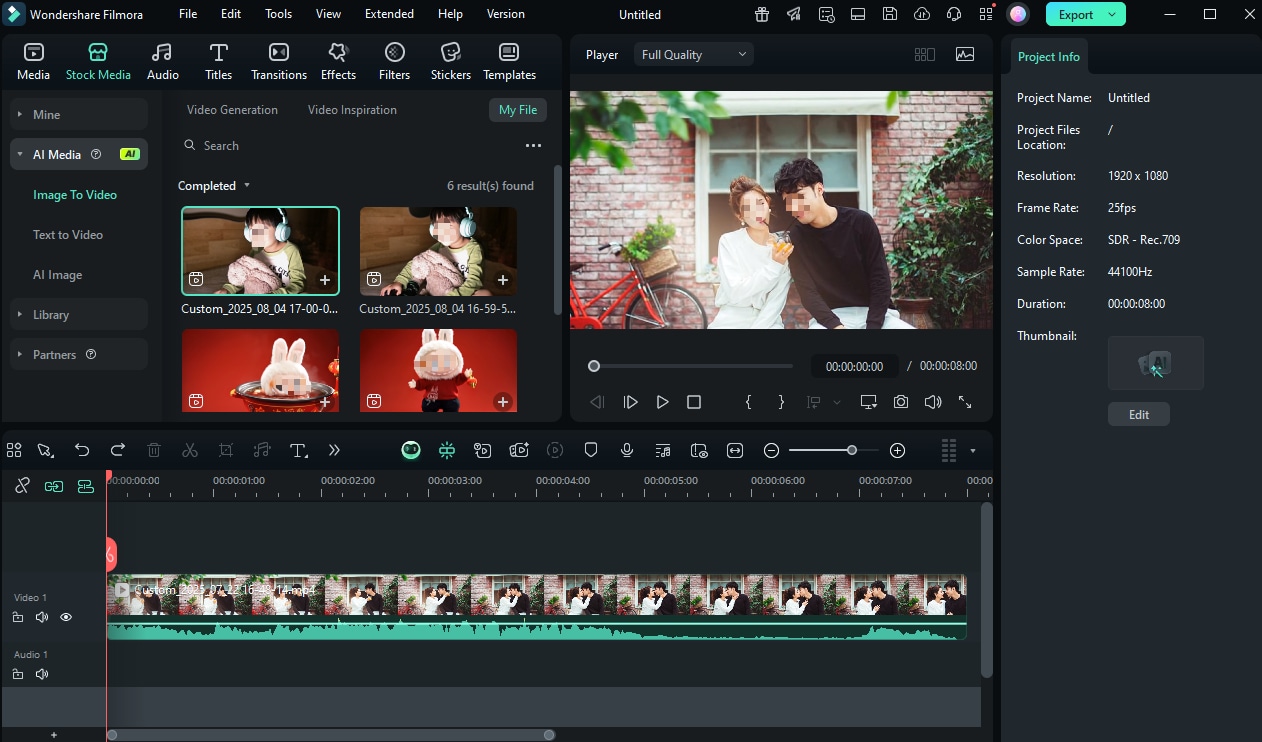
Task: Mute the Audio 1 track
Action: 42,674
